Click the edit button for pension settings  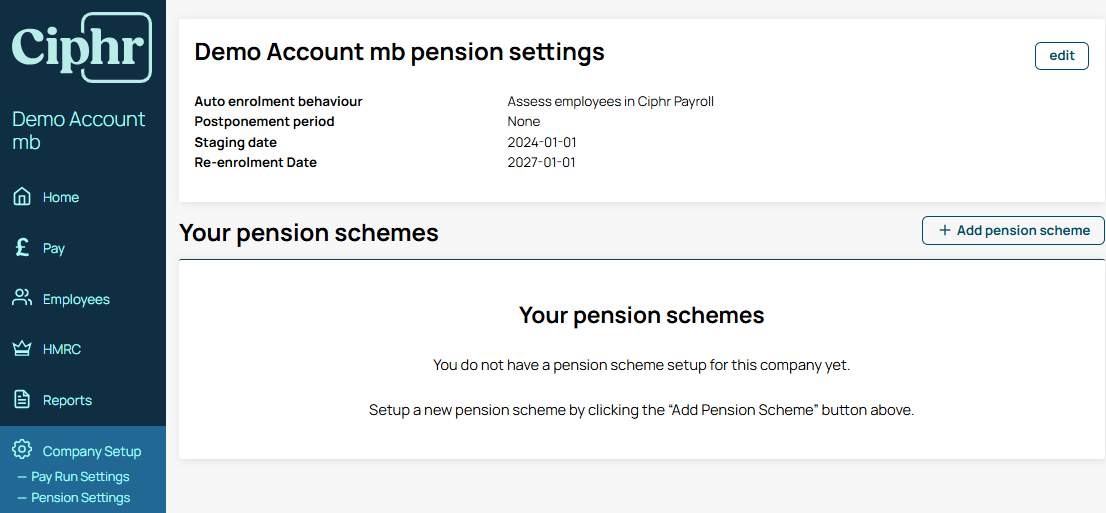pyautogui.click(x=1062, y=56)
